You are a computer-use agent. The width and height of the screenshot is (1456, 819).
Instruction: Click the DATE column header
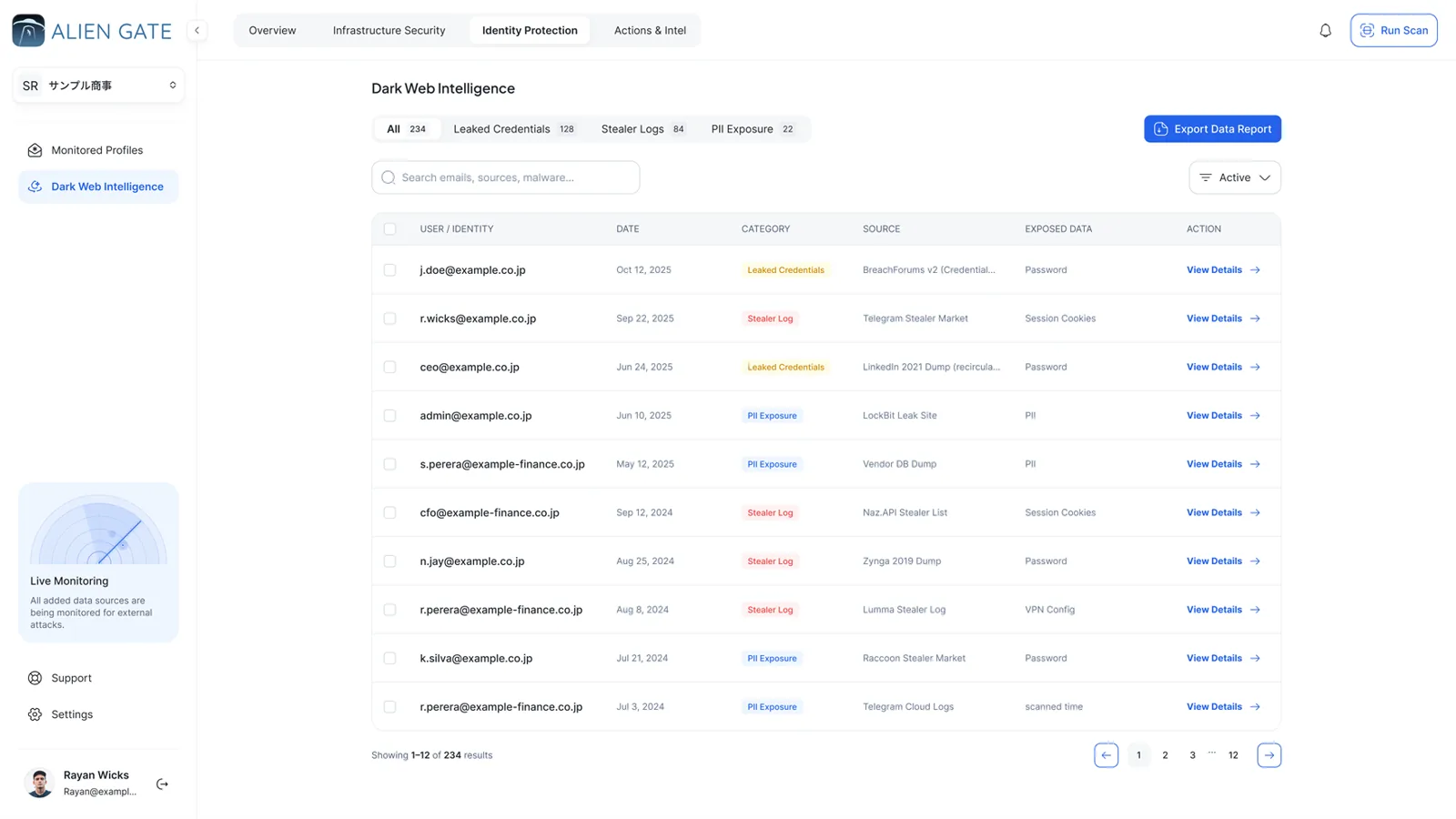click(628, 229)
